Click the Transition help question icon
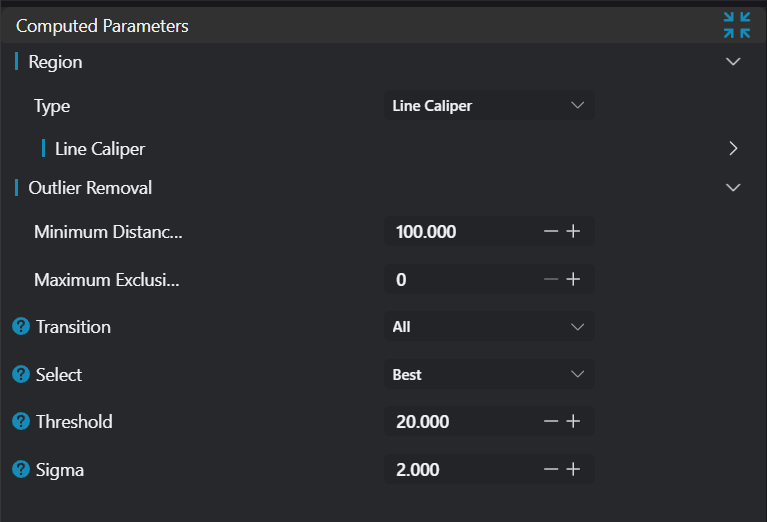The image size is (767, 522). click(21, 327)
